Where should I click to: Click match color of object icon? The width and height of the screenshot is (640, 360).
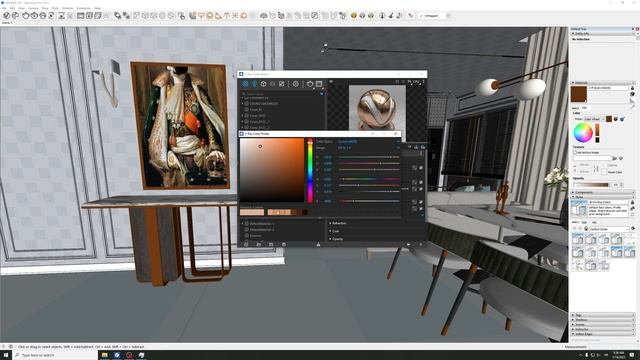(616, 119)
